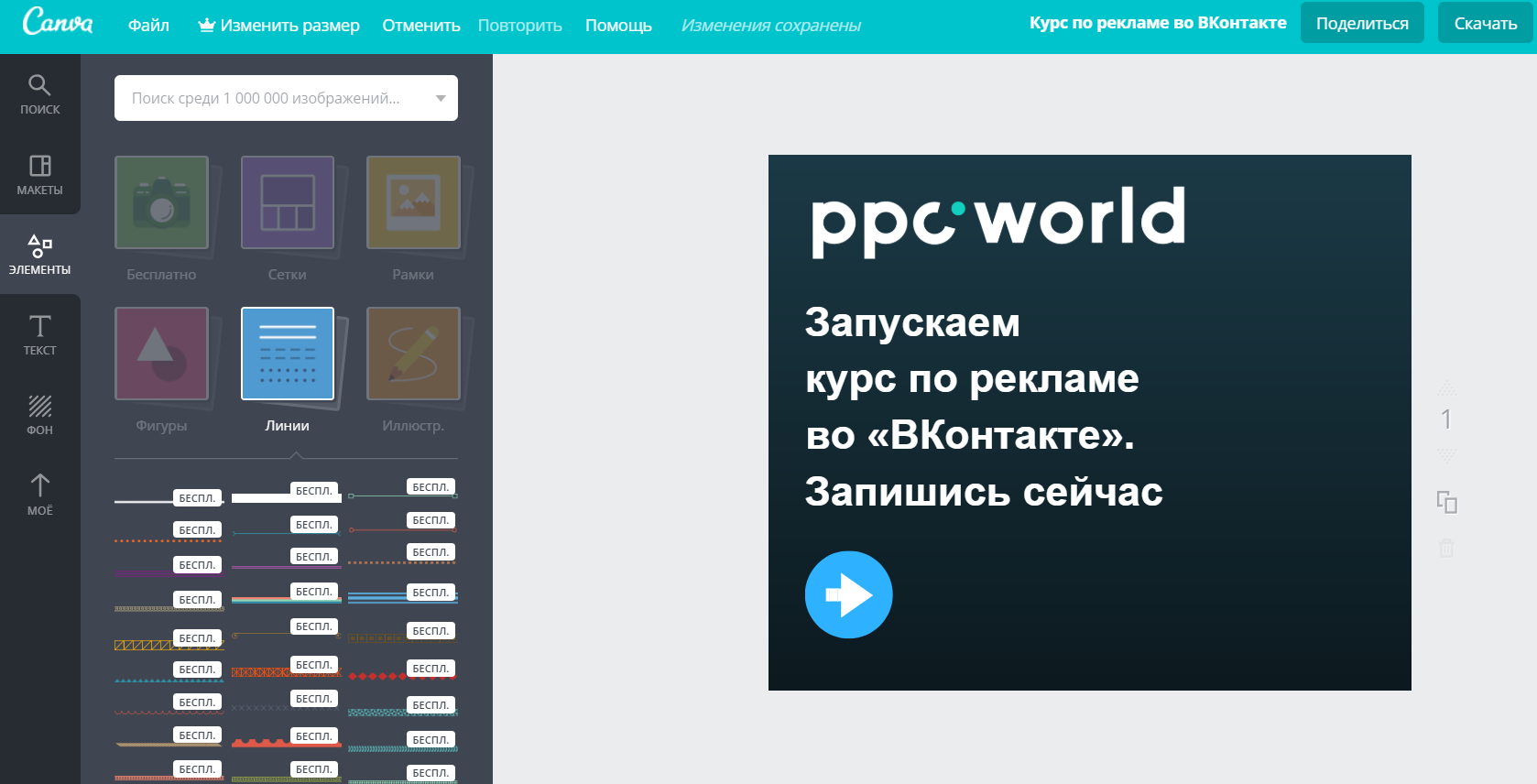The image size is (1537, 784).
Task: Edit the design title Курс по рекламе во ВКонтакте
Action: (1157, 23)
